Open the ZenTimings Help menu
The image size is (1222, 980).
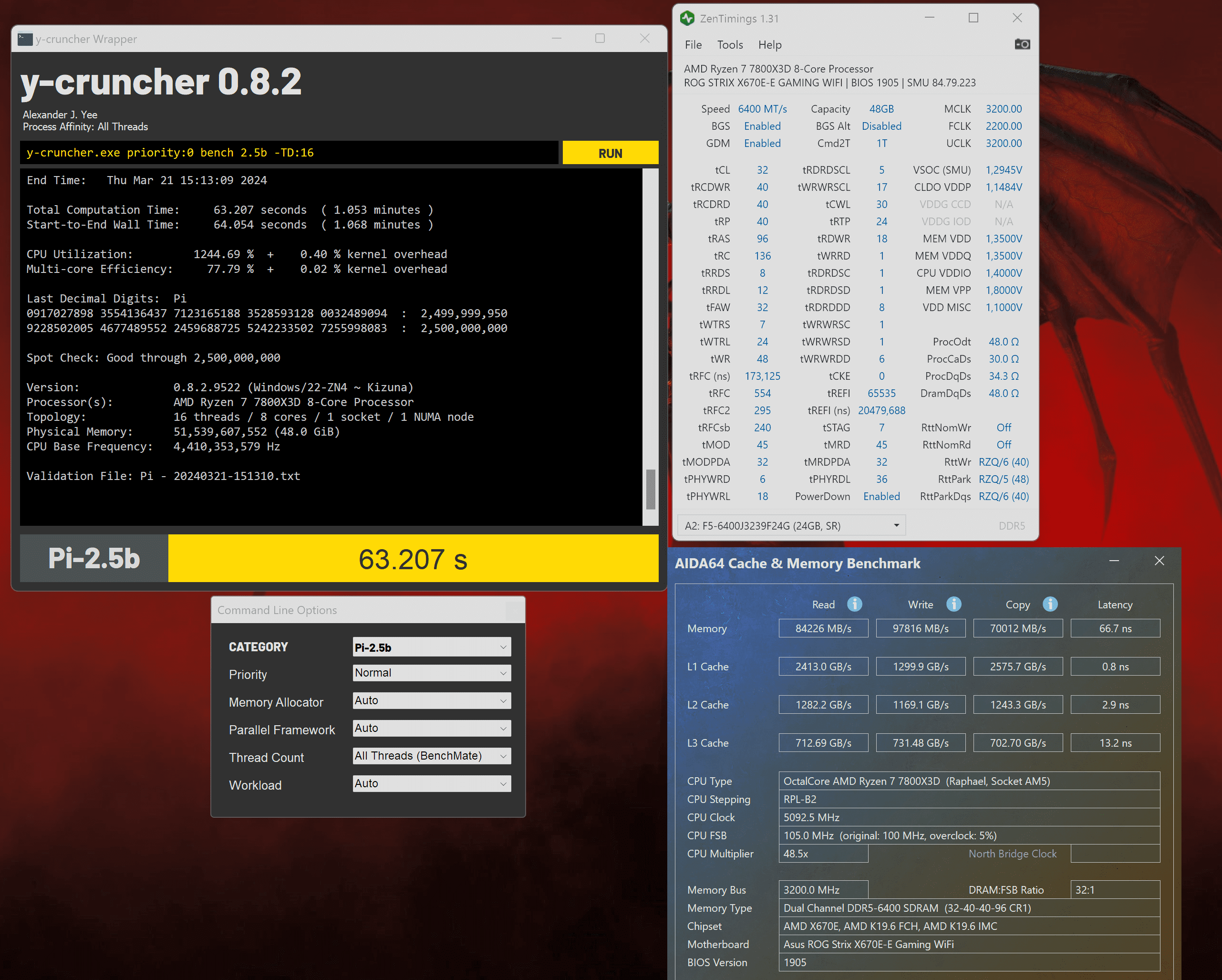[770, 45]
